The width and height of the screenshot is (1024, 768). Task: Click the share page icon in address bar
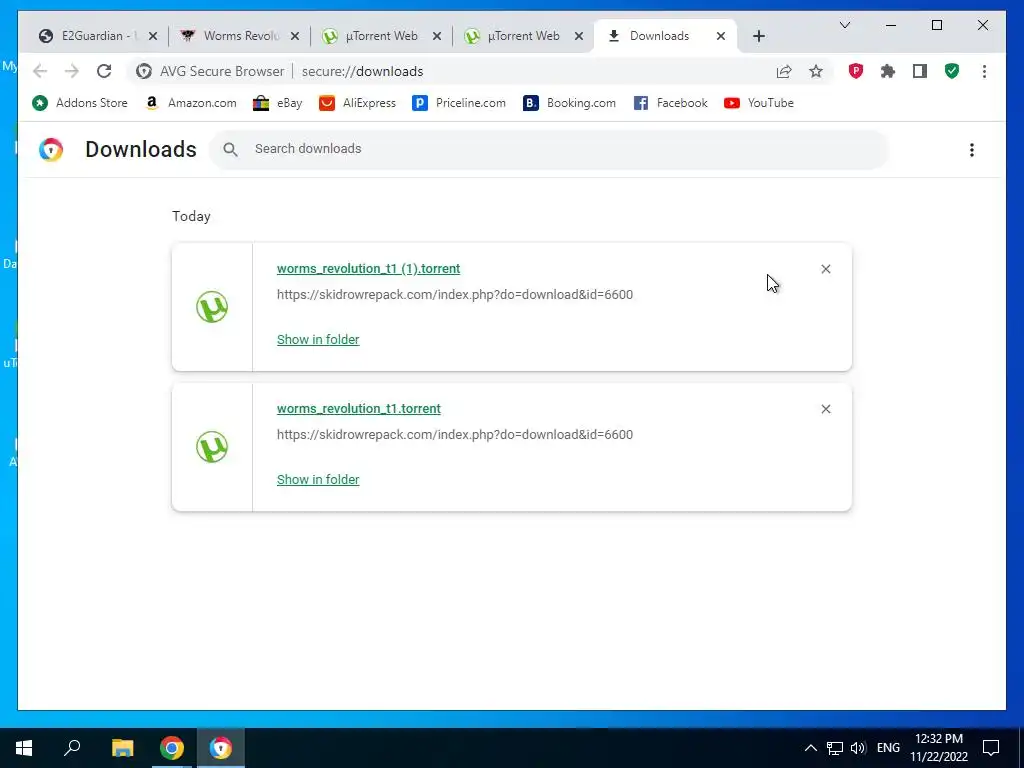click(x=784, y=71)
